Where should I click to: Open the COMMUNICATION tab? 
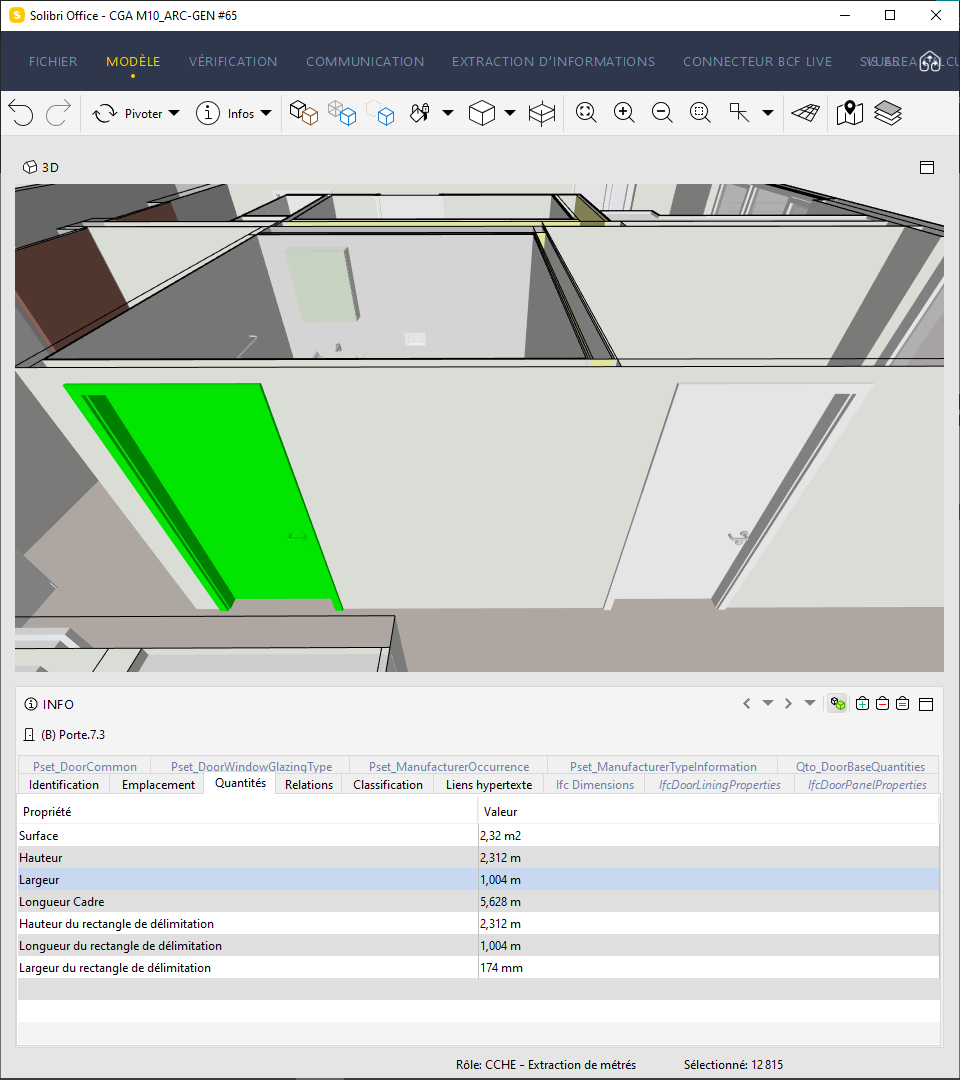[365, 61]
